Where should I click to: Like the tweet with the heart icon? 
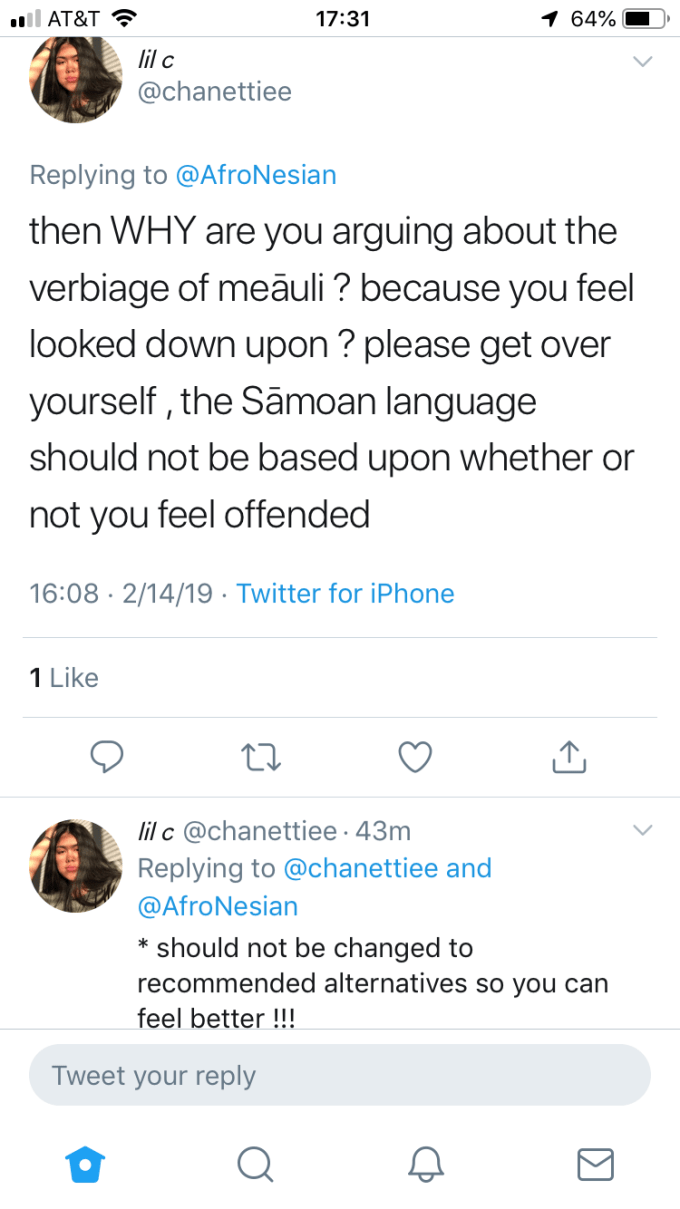[414, 759]
